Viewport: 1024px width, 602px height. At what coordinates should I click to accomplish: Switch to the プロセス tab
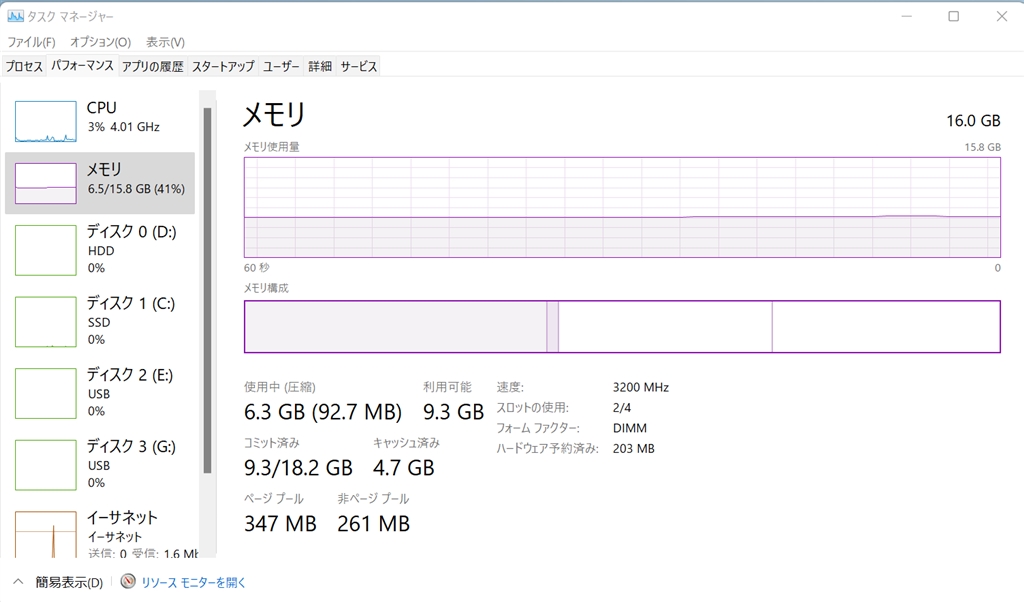click(24, 67)
